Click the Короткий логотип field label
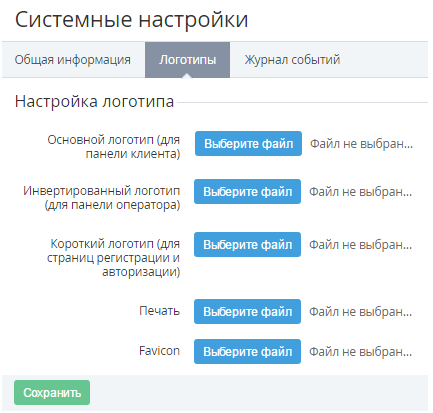Screen dimensions: 433x413 point(114,258)
